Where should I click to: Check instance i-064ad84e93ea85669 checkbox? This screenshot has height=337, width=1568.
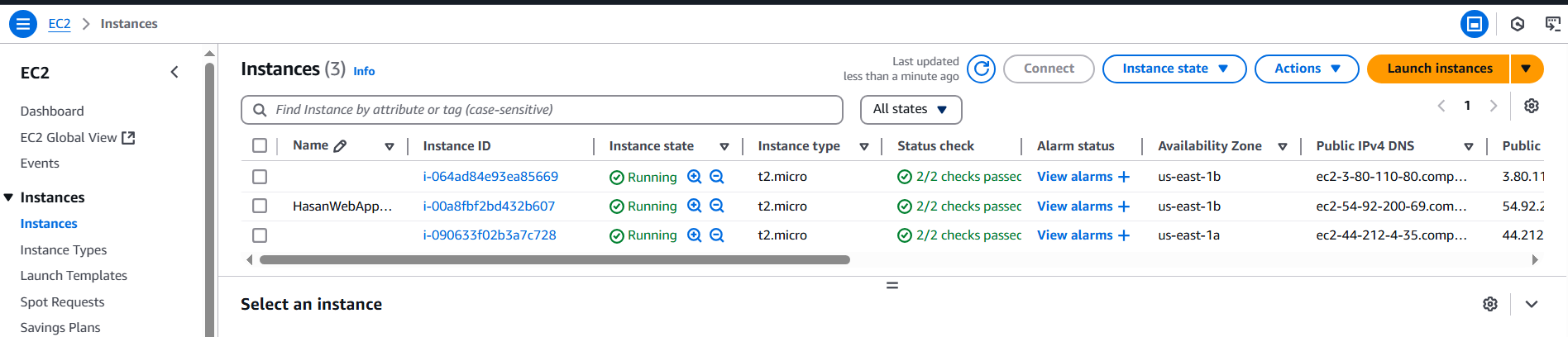260,177
